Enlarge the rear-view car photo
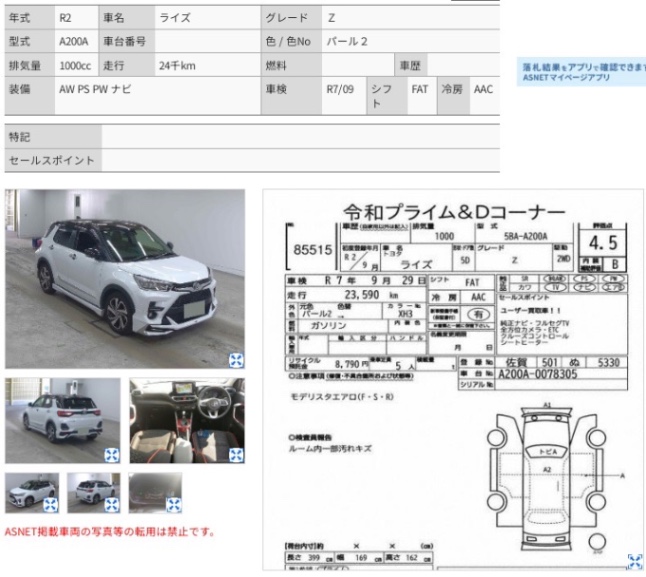 (112, 455)
